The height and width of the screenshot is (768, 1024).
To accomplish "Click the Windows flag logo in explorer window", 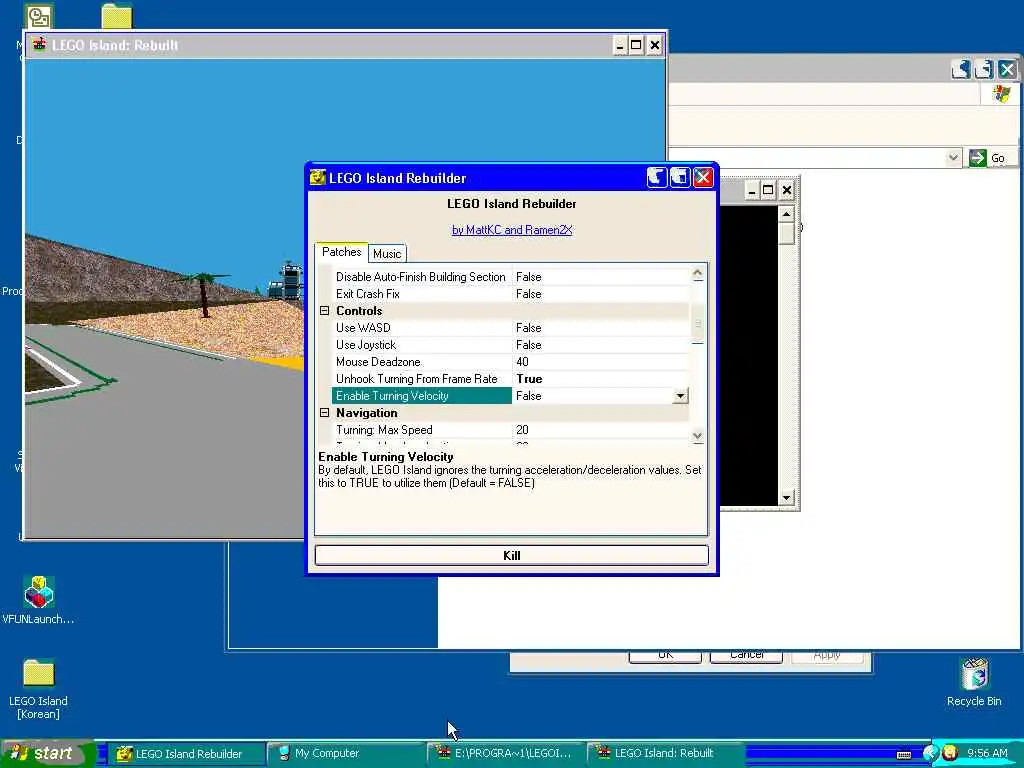I will (x=1001, y=94).
